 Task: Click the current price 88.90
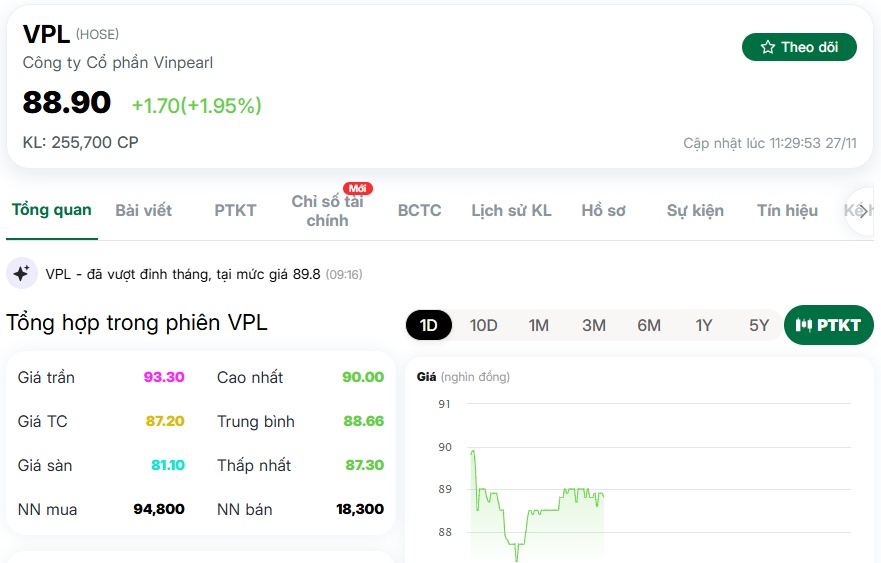67,102
